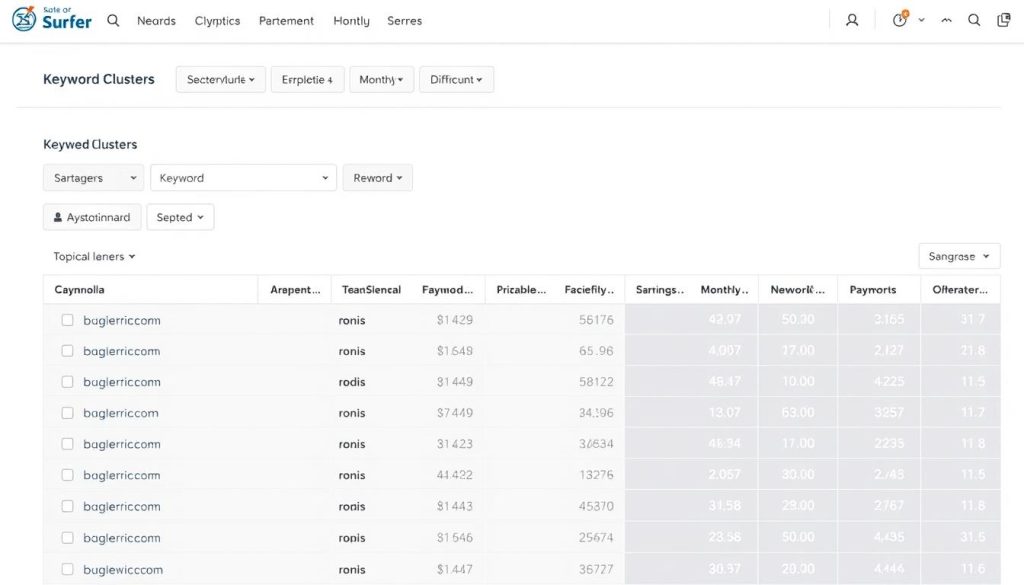Click the Septed button
The image size is (1024, 585).
180,216
